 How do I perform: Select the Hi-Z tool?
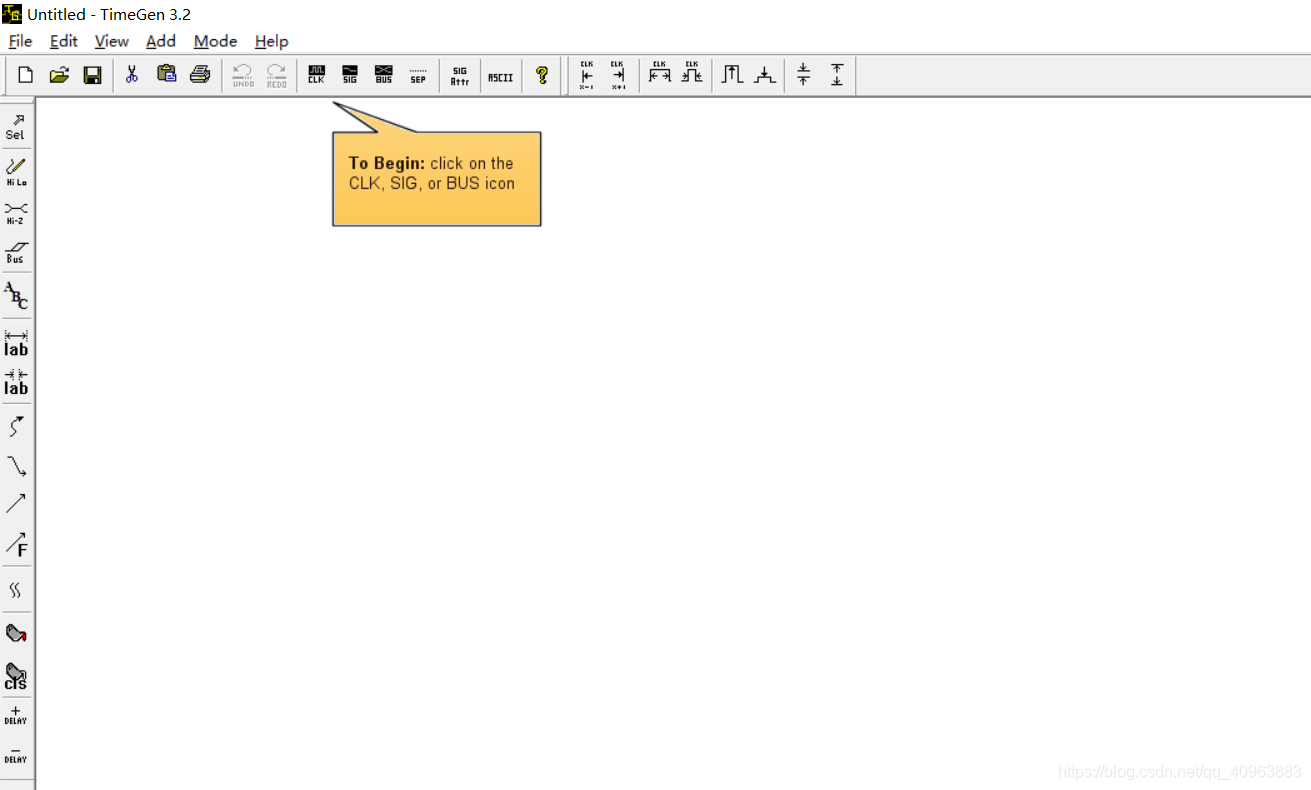click(15, 211)
